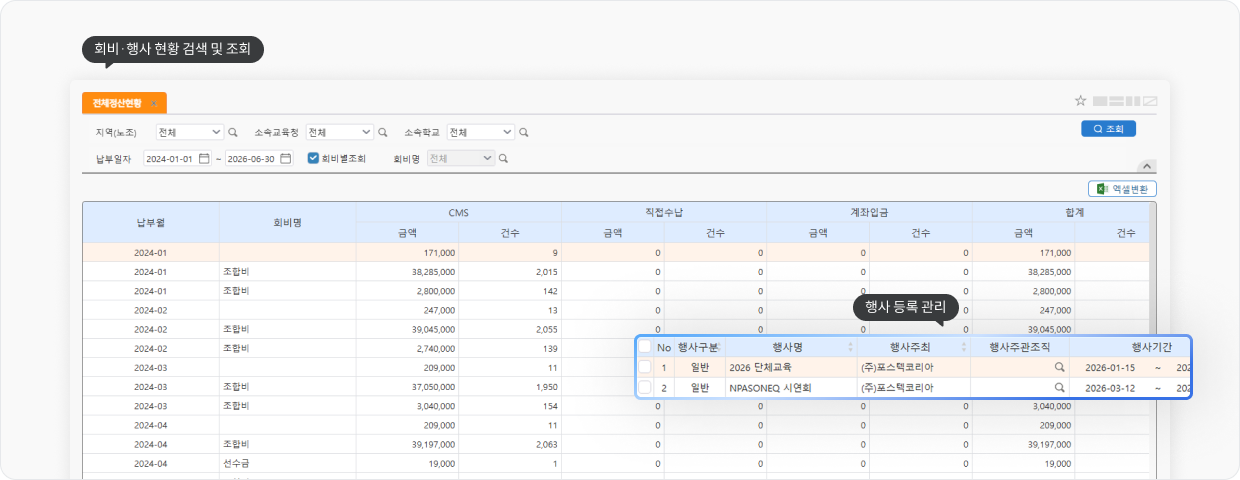Sort by 행사명 column arrows
Screen dimensions: 1240x480
pos(850,347)
